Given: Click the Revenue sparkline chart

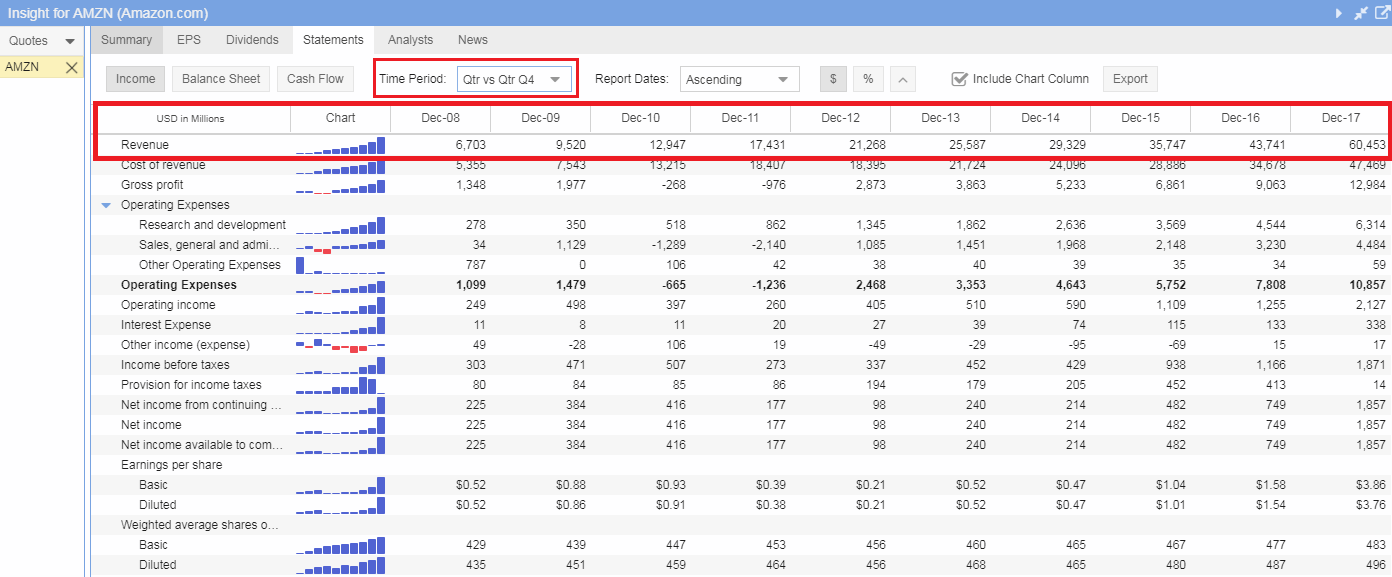Looking at the screenshot, I should click(x=340, y=146).
